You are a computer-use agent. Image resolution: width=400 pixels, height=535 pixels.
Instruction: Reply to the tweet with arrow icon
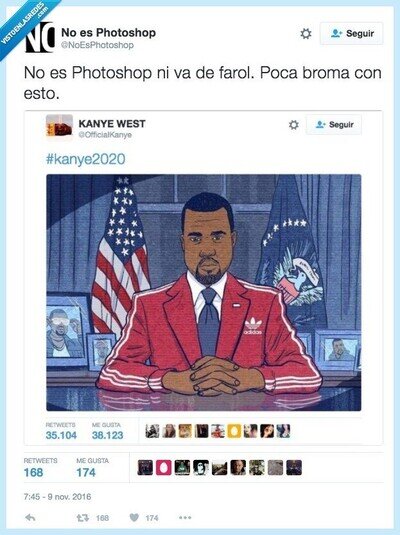pyautogui.click(x=30, y=518)
